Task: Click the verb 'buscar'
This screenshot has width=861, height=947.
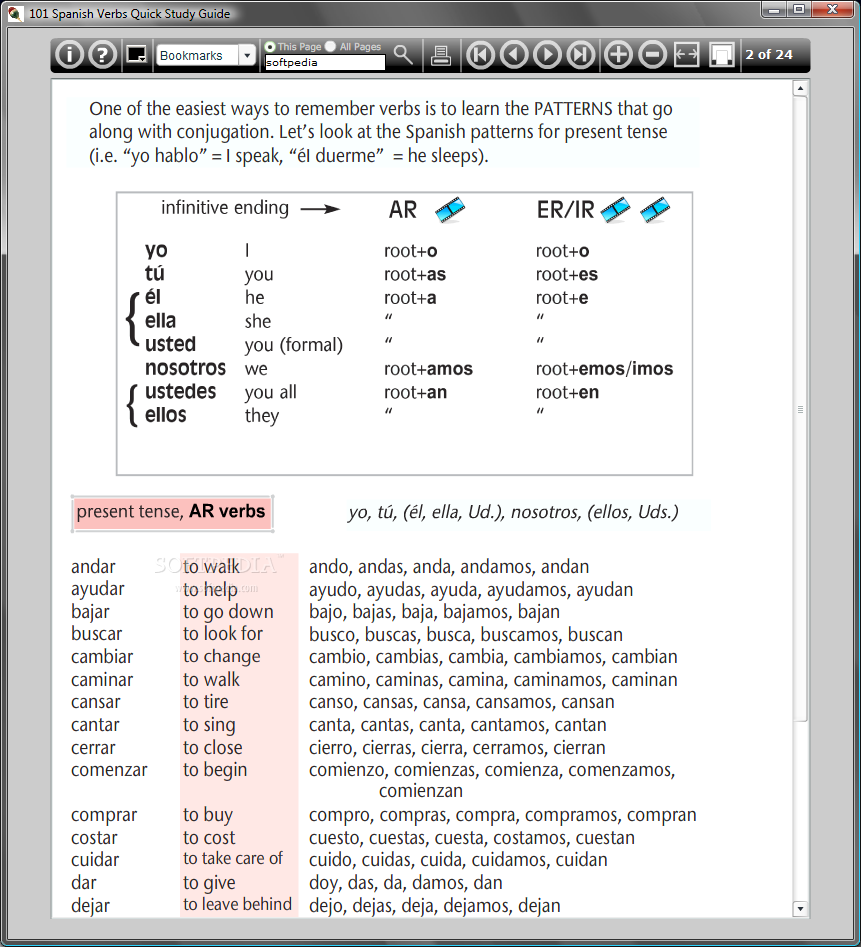Action: [97, 634]
